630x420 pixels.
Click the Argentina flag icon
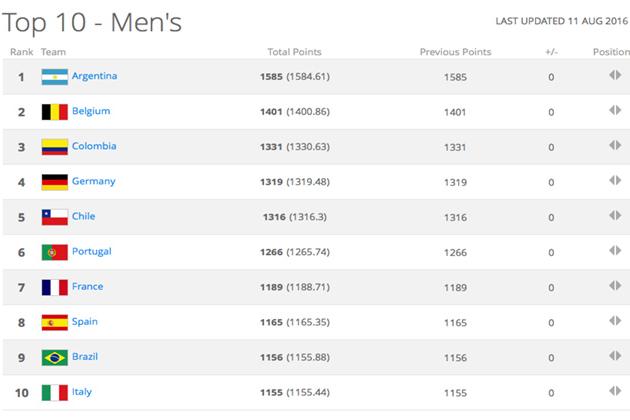click(x=54, y=77)
